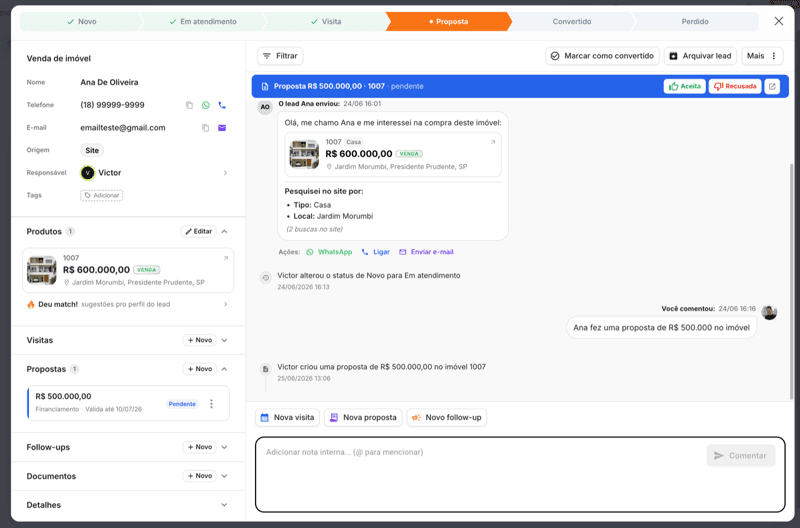Open the Mais options menu
The height and width of the screenshot is (528, 800).
tap(762, 56)
